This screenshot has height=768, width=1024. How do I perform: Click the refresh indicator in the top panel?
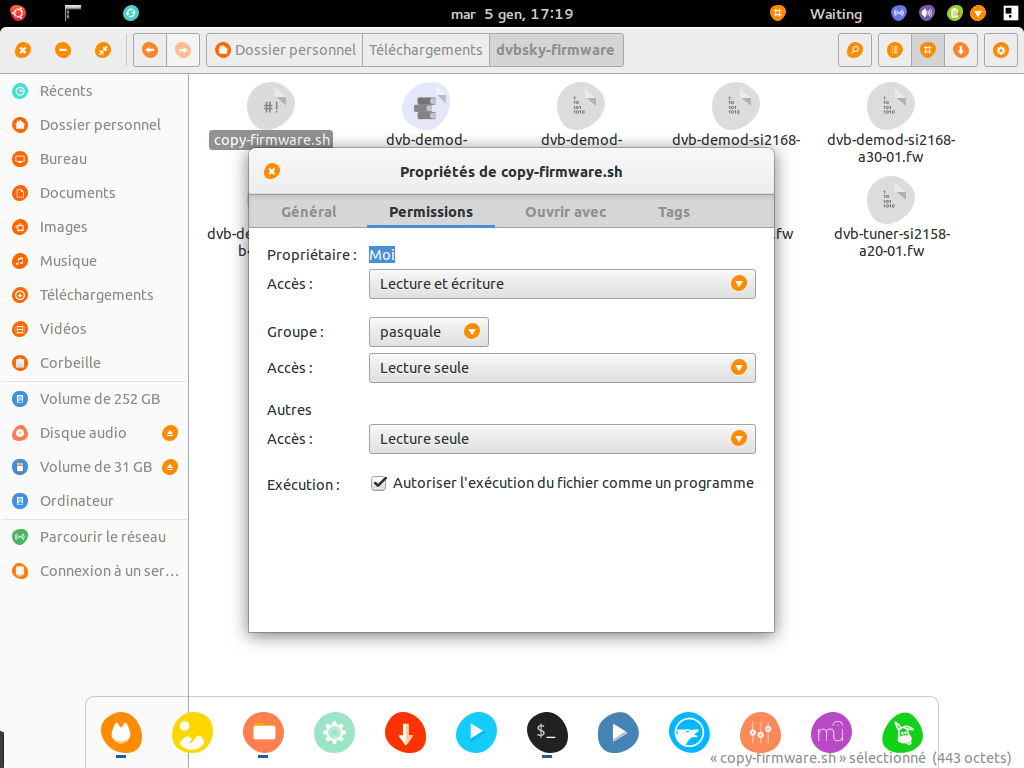click(131, 13)
